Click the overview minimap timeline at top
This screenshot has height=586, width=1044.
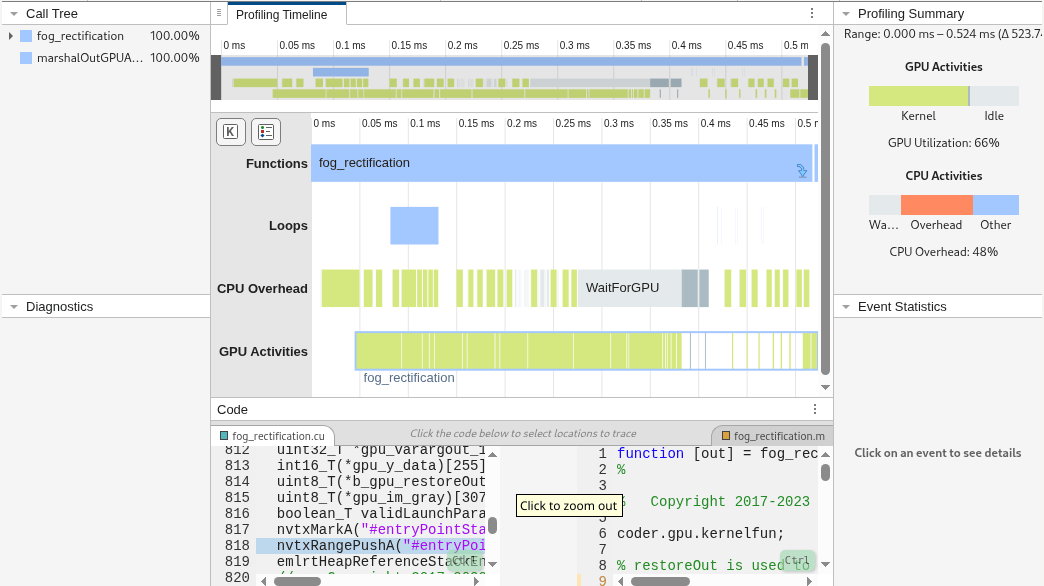tap(514, 77)
